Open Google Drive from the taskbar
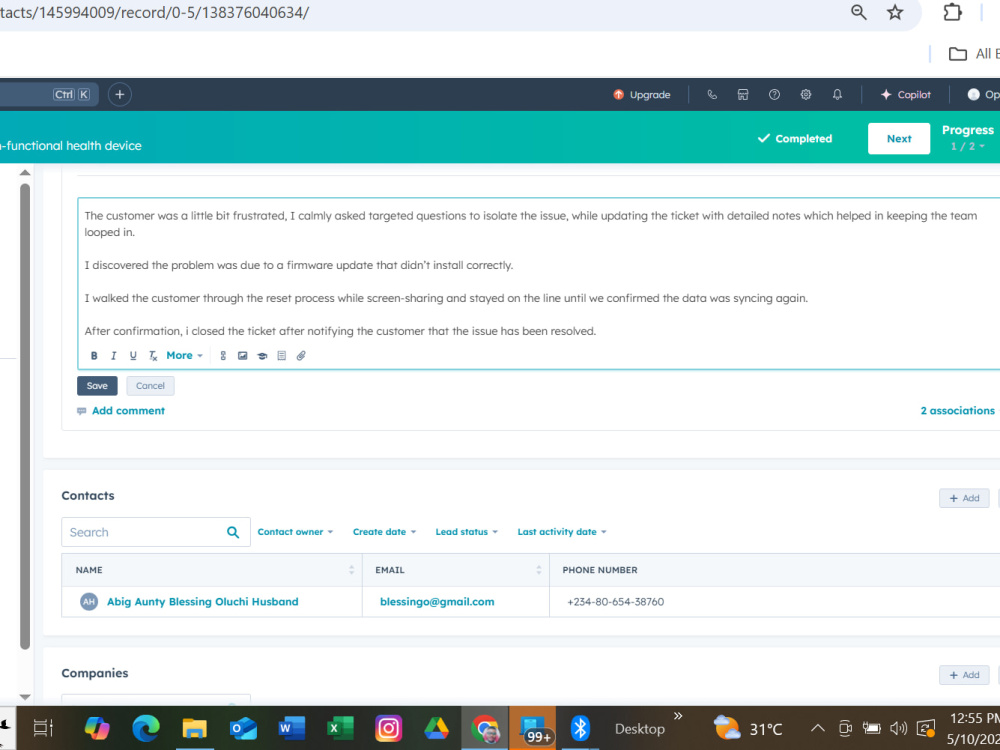The height and width of the screenshot is (750, 1000). pos(437,728)
